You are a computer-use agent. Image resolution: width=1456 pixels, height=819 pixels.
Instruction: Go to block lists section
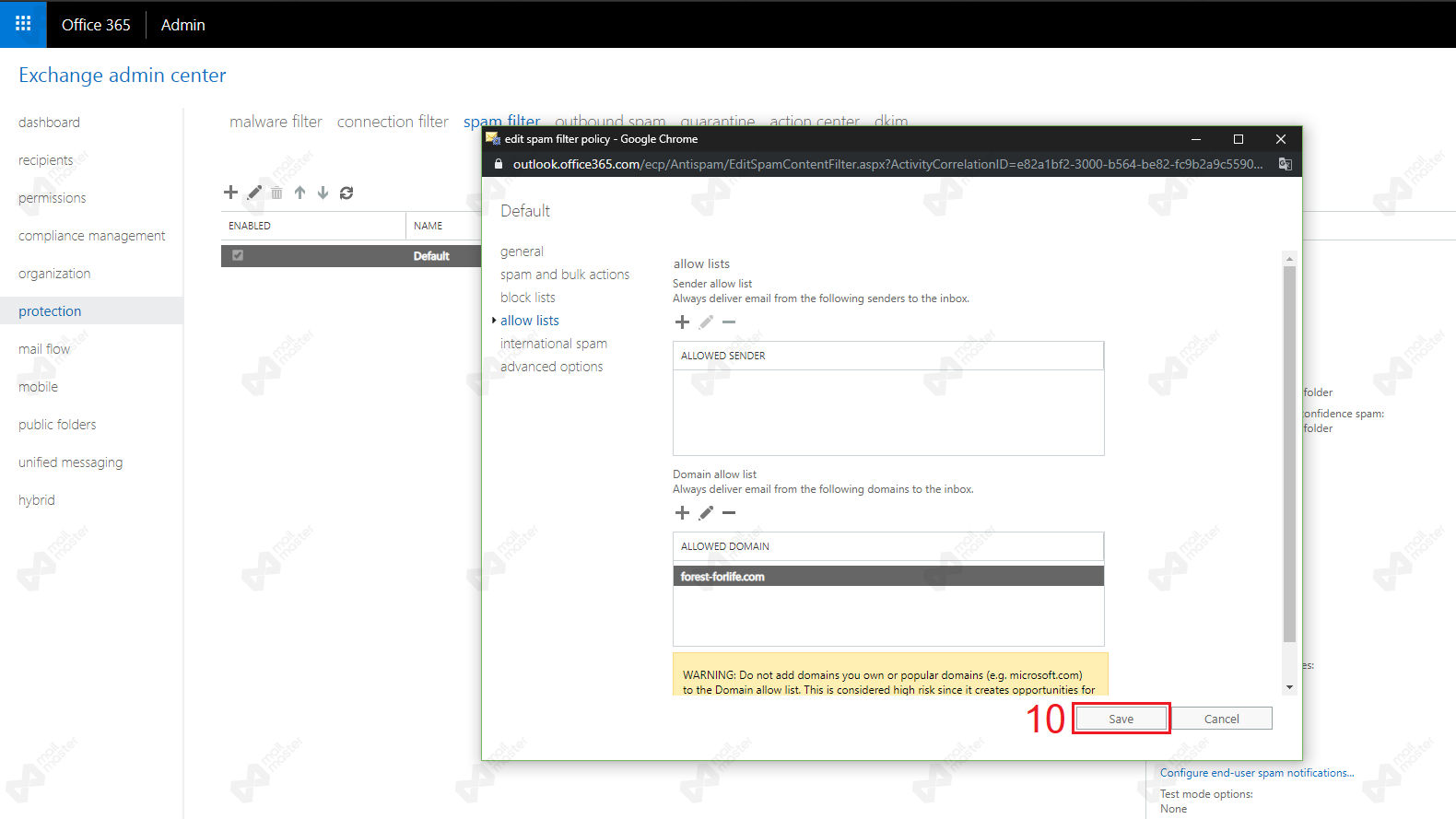(x=528, y=298)
